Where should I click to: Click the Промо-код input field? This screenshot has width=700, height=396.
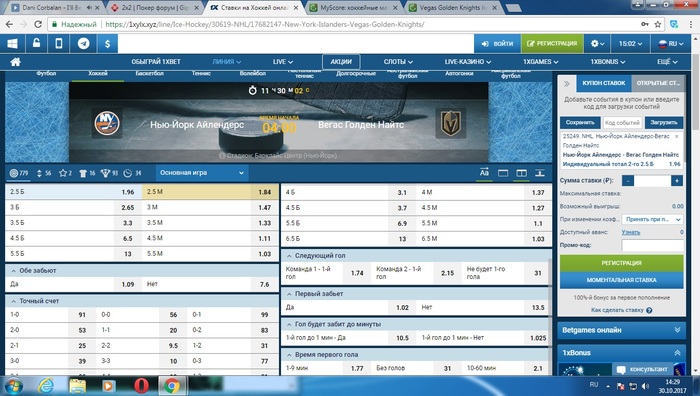[x=652, y=245]
